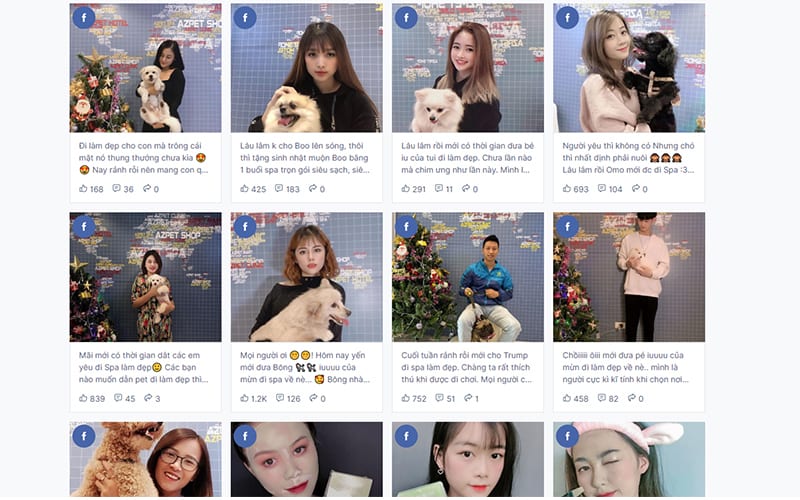This screenshot has width=800, height=500.
Task: Click the comment icon showing 104
Action: [602, 188]
